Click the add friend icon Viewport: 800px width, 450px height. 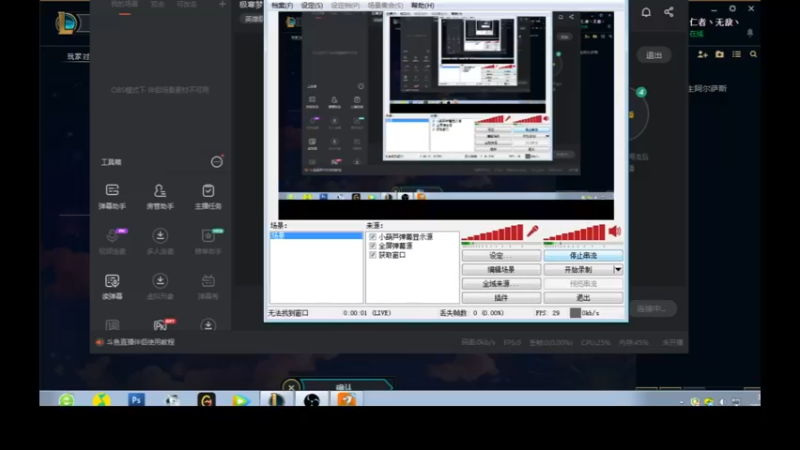point(703,54)
